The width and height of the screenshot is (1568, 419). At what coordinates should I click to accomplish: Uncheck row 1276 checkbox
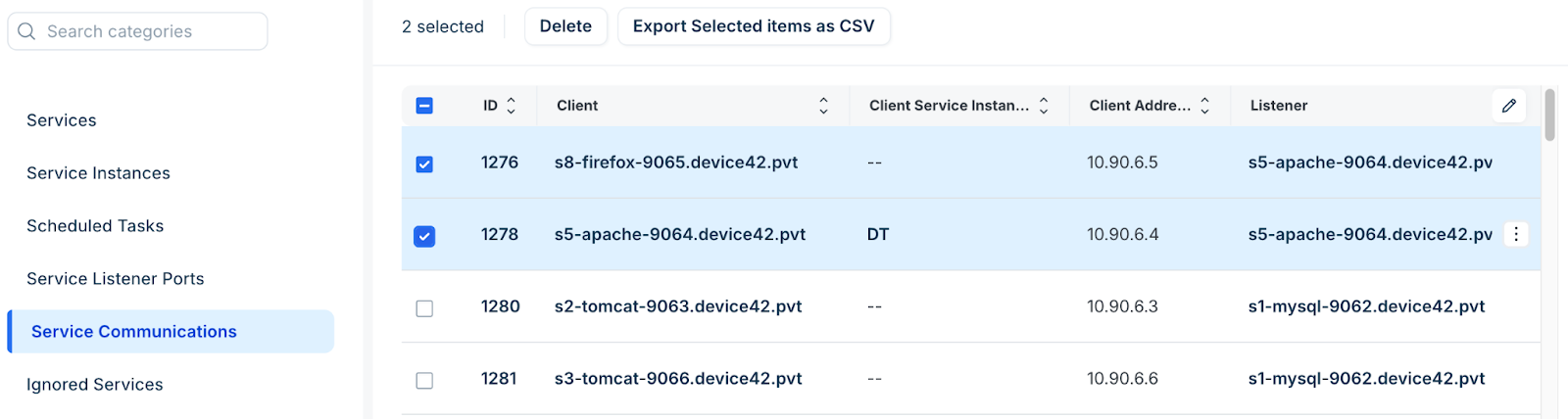click(x=424, y=164)
